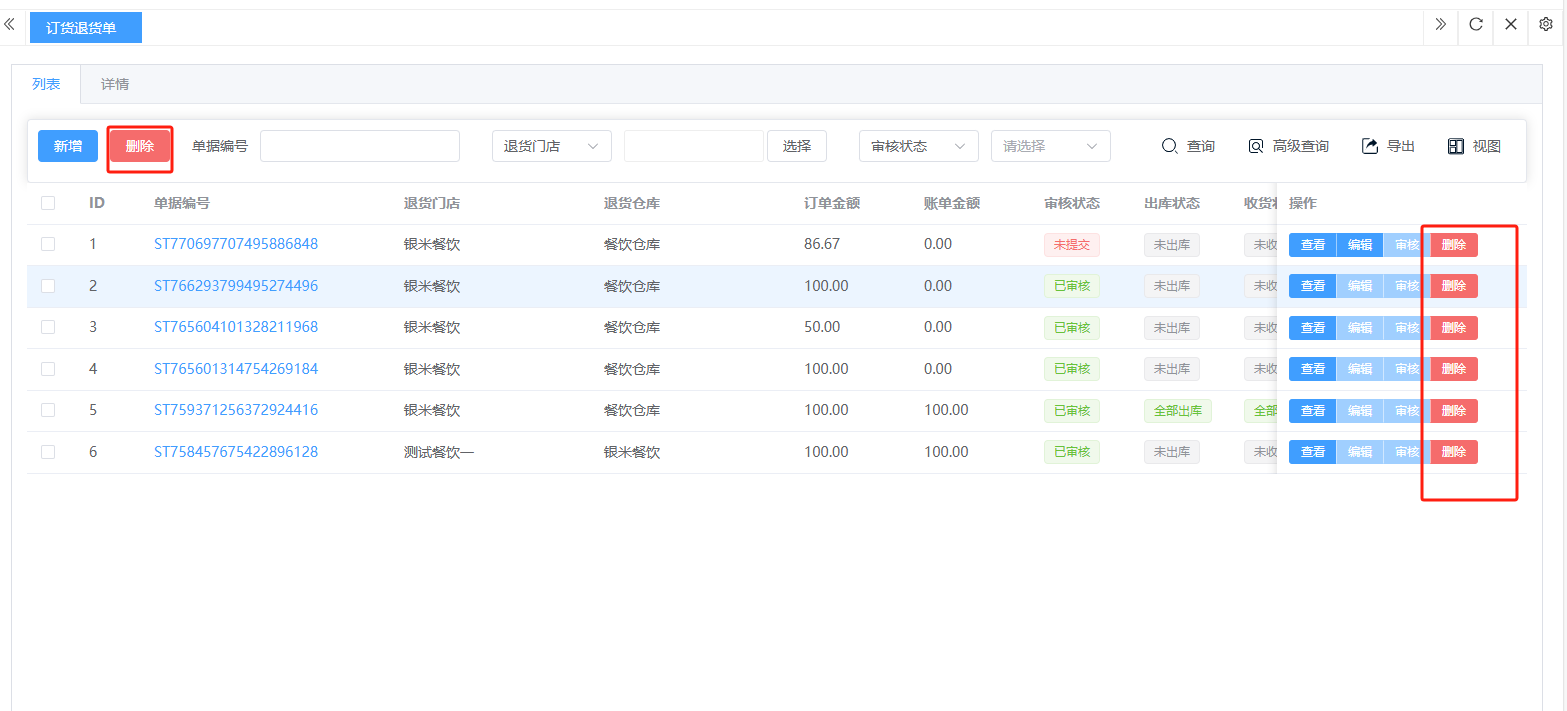The height and width of the screenshot is (711, 1567).
Task: Open 高级查询 advanced search
Action: tap(1288, 146)
